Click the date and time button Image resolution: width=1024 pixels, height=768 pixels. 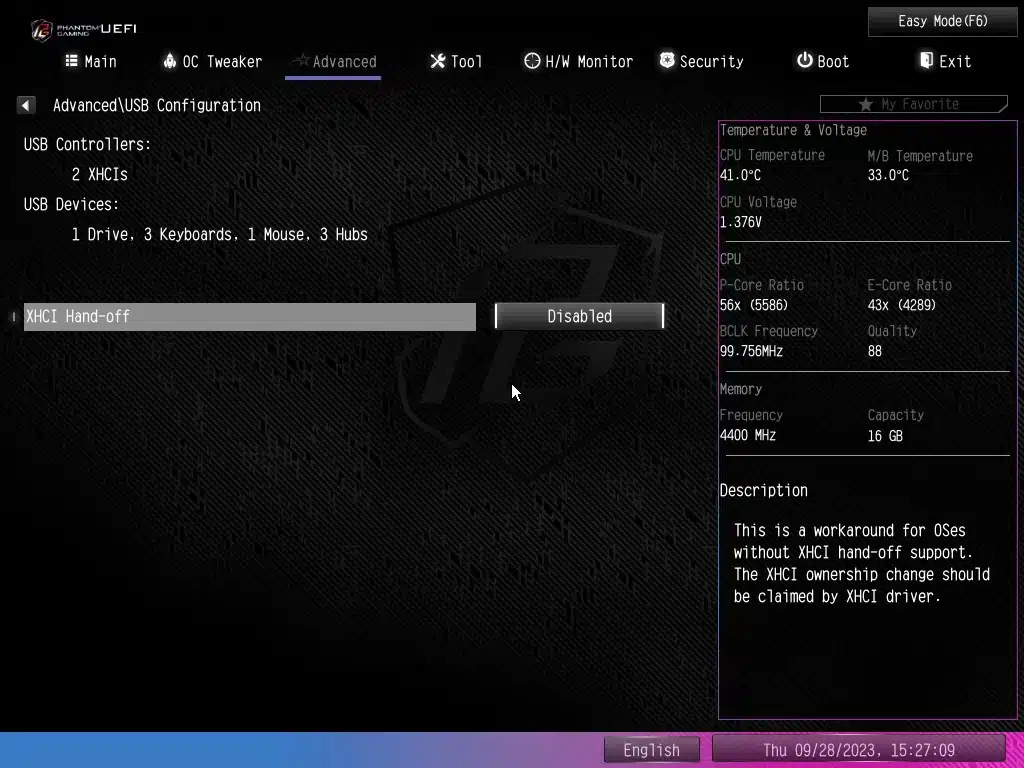(858, 750)
